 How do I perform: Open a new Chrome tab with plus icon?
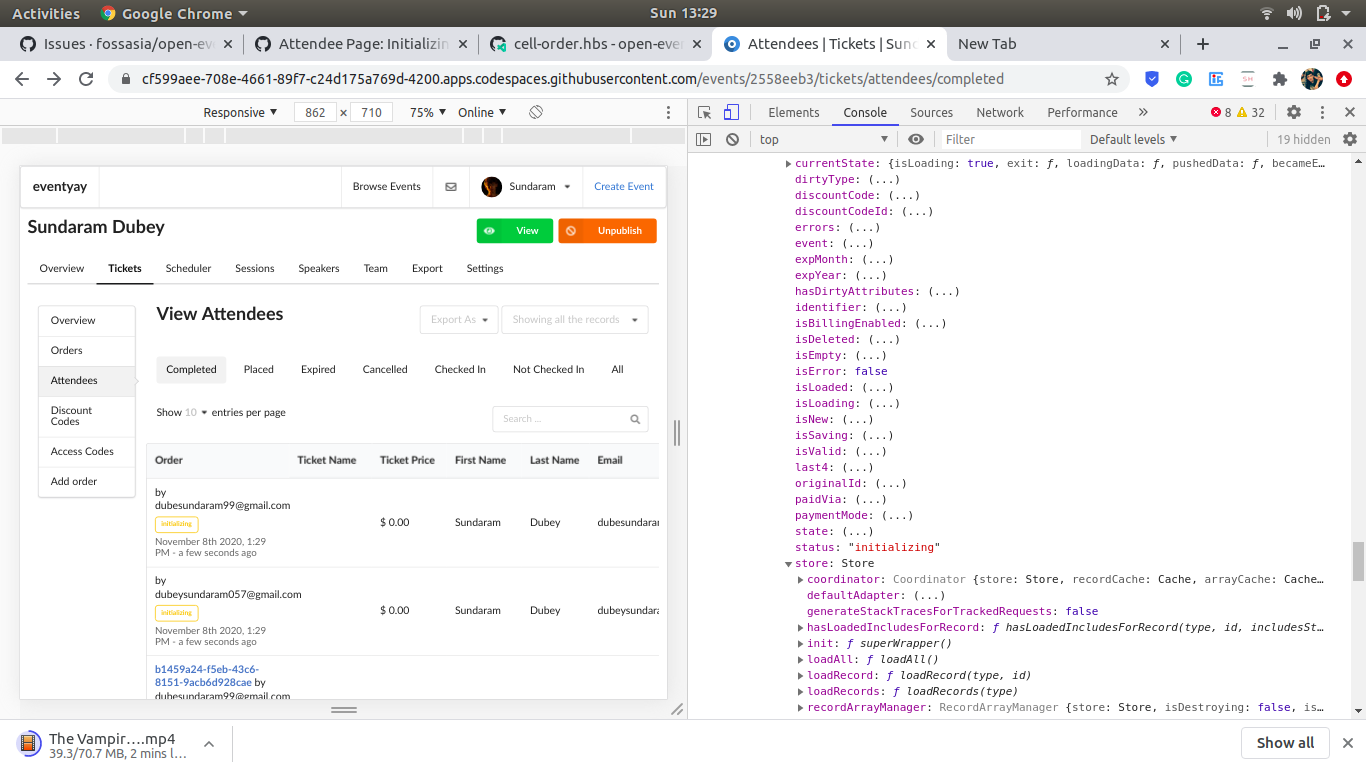(x=1203, y=44)
